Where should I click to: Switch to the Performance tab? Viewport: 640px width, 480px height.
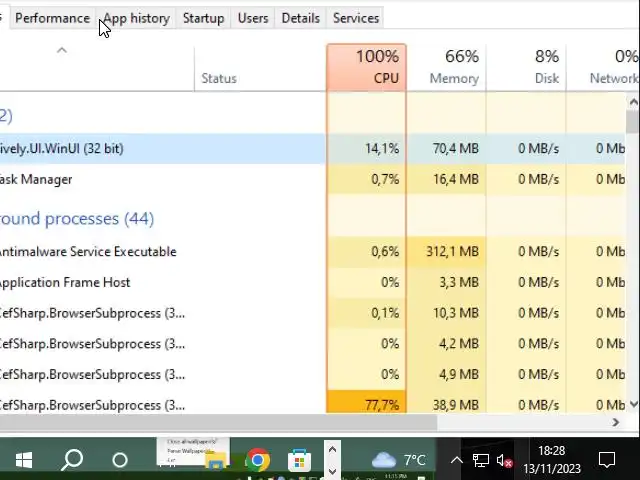pyautogui.click(x=52, y=18)
